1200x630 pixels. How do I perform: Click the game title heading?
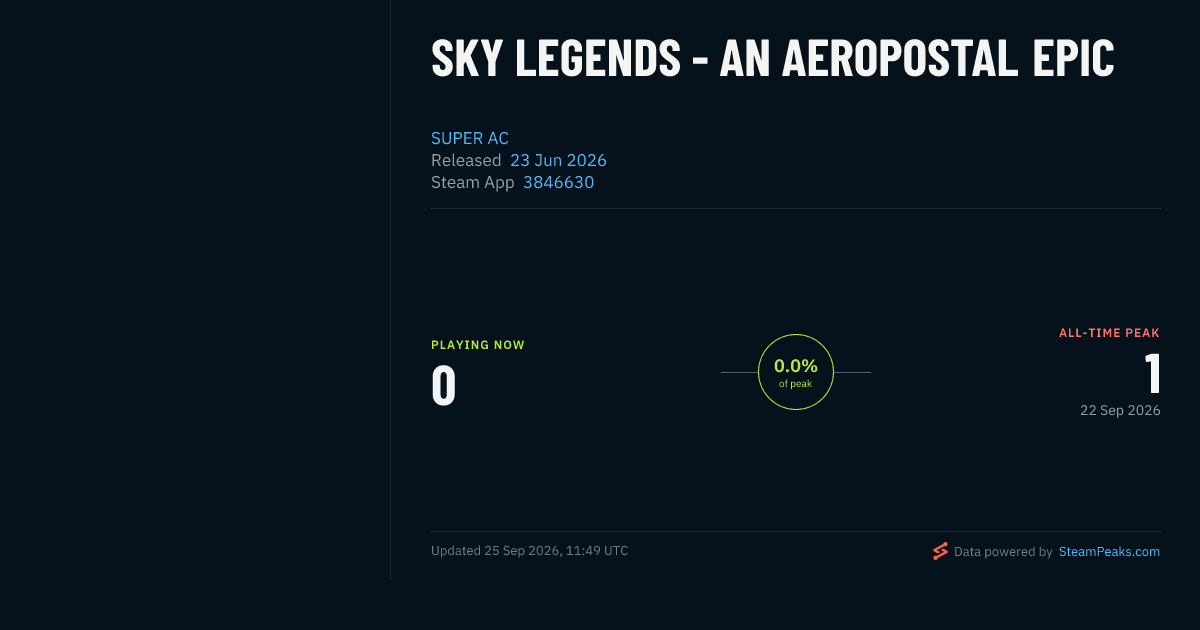772,58
